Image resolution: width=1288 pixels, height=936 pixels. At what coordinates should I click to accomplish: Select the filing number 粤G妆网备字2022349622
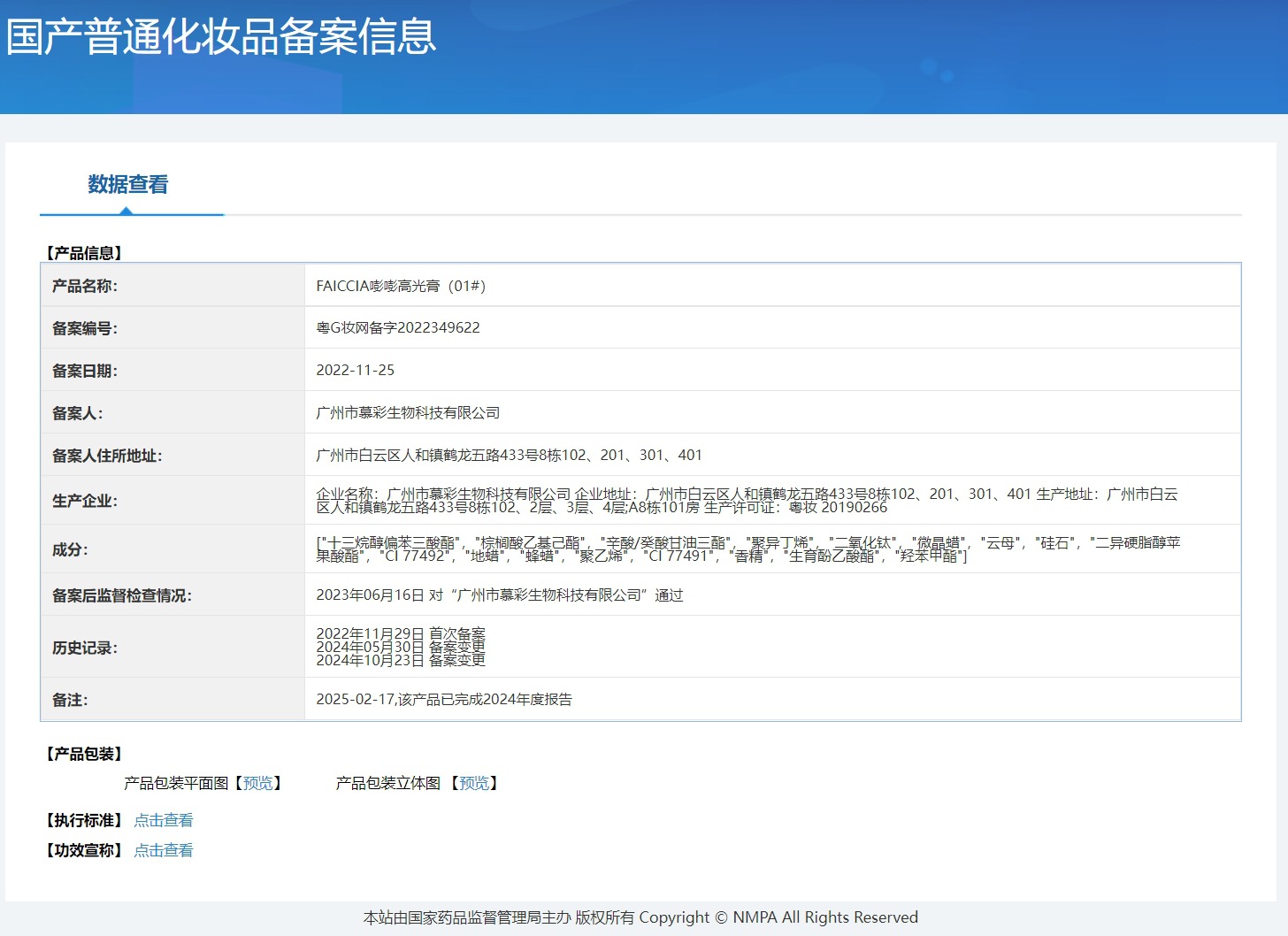click(x=398, y=327)
